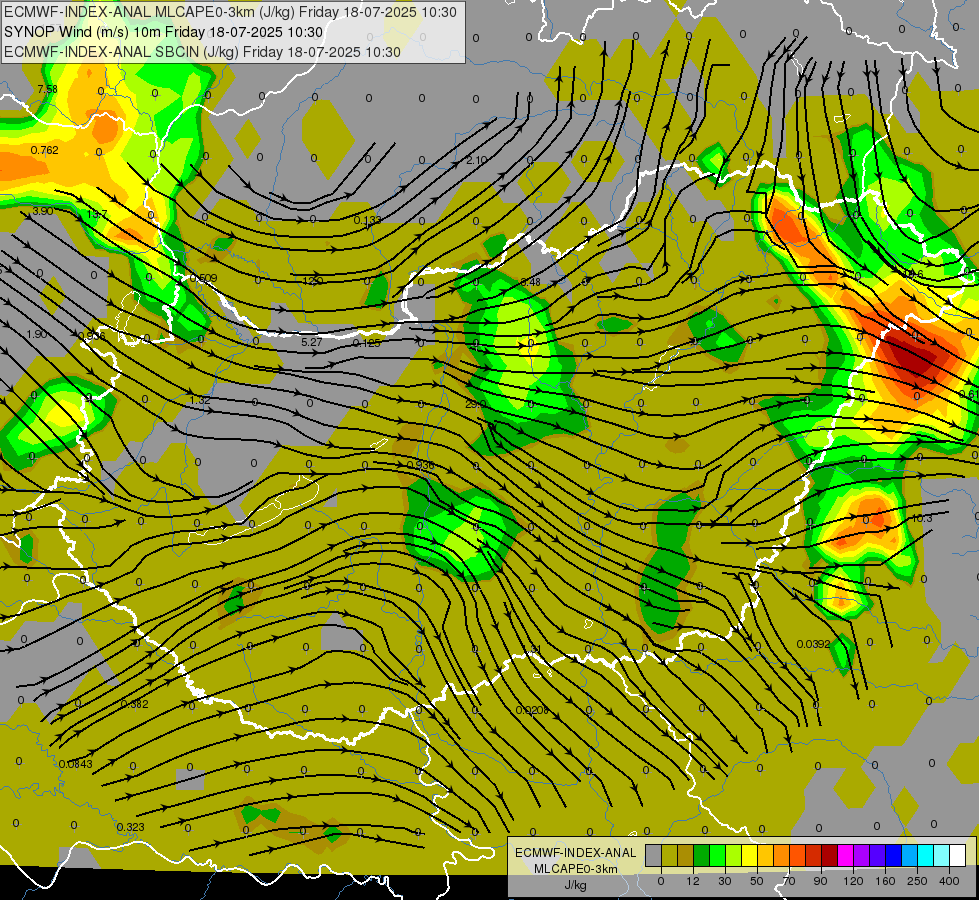Select the white legend swatch
979x900 pixels.
click(957, 856)
